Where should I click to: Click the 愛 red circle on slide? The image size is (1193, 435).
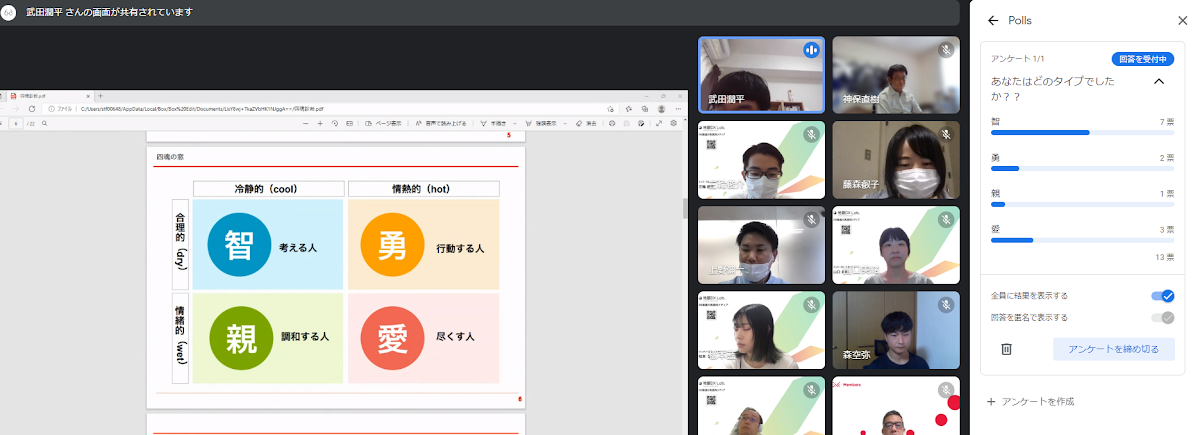click(393, 338)
